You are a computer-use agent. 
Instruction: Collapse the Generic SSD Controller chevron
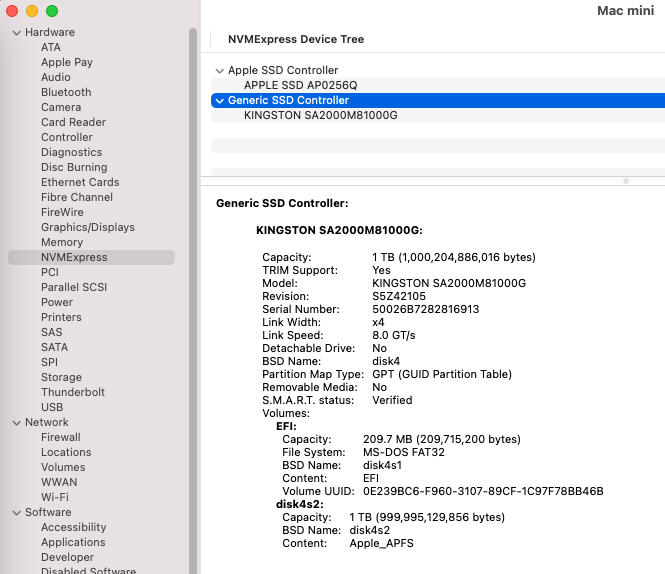pyautogui.click(x=219, y=101)
